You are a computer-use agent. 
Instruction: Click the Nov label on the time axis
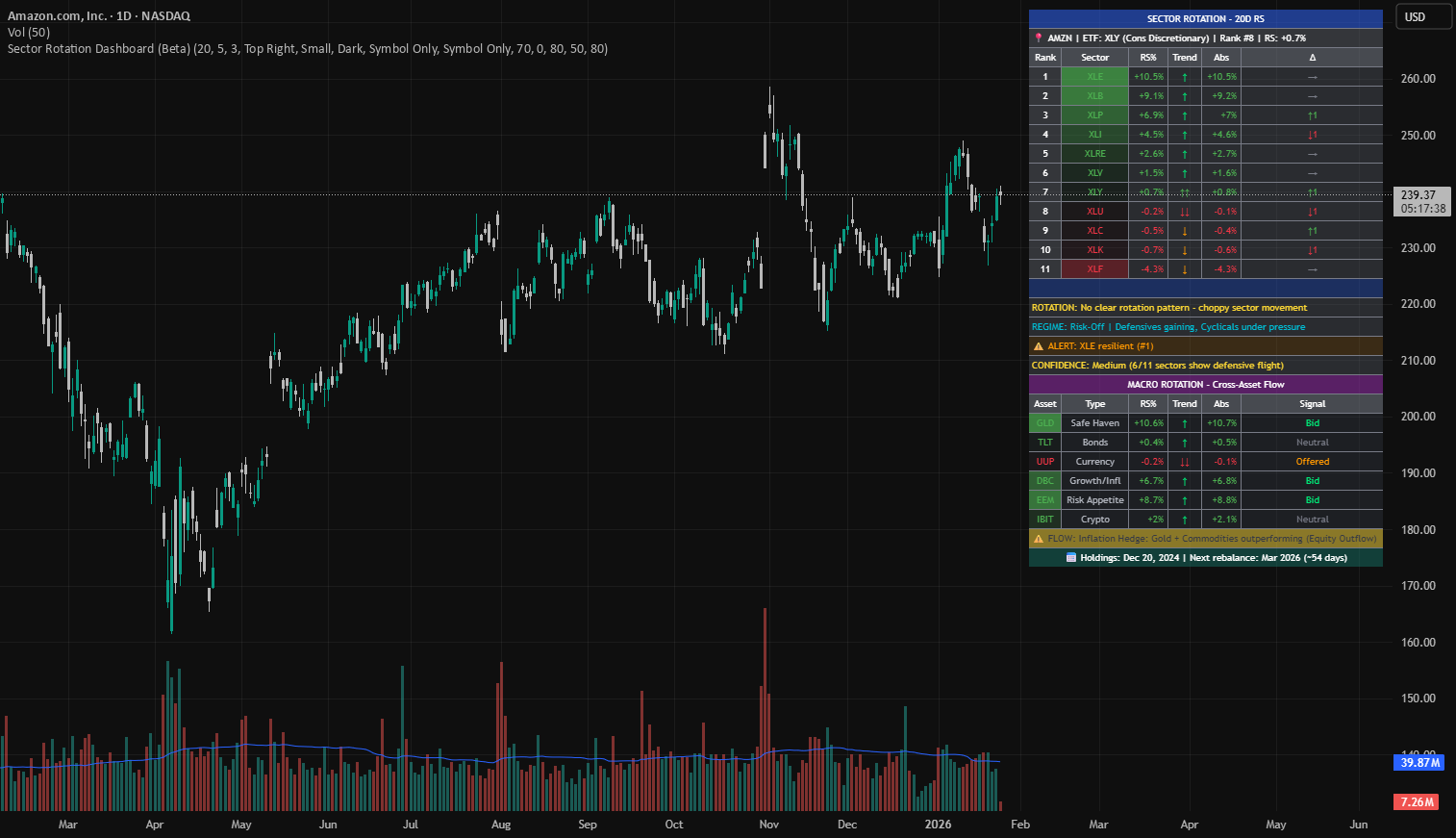coord(768,825)
